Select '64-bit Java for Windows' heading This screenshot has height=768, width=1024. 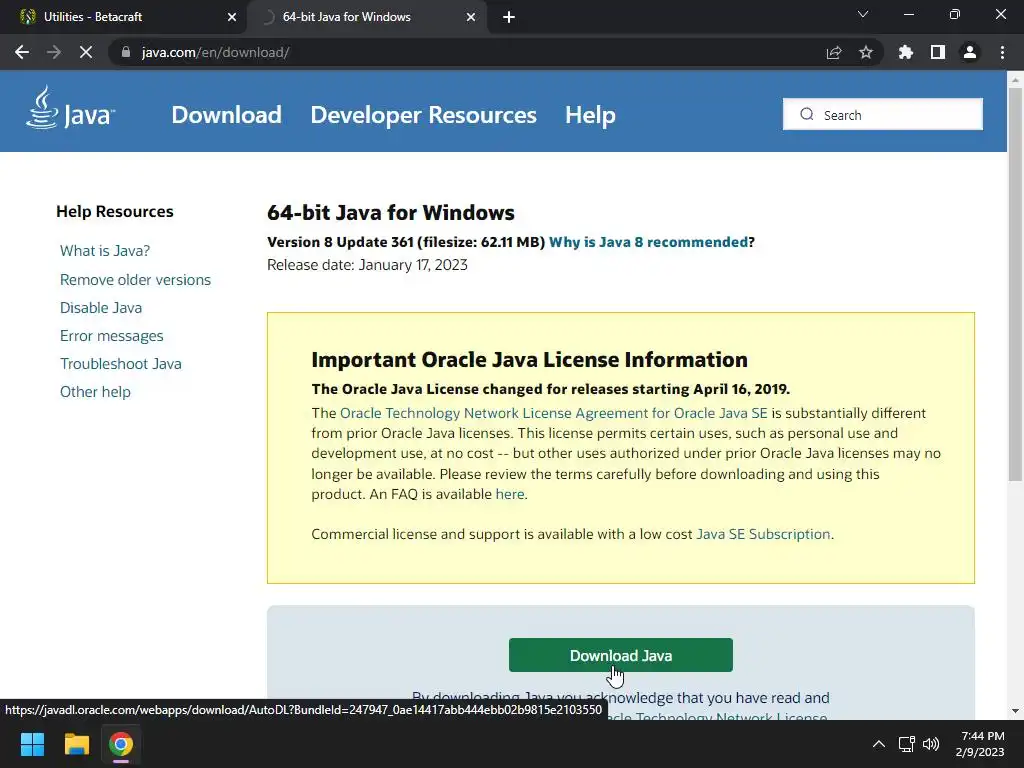click(x=391, y=213)
